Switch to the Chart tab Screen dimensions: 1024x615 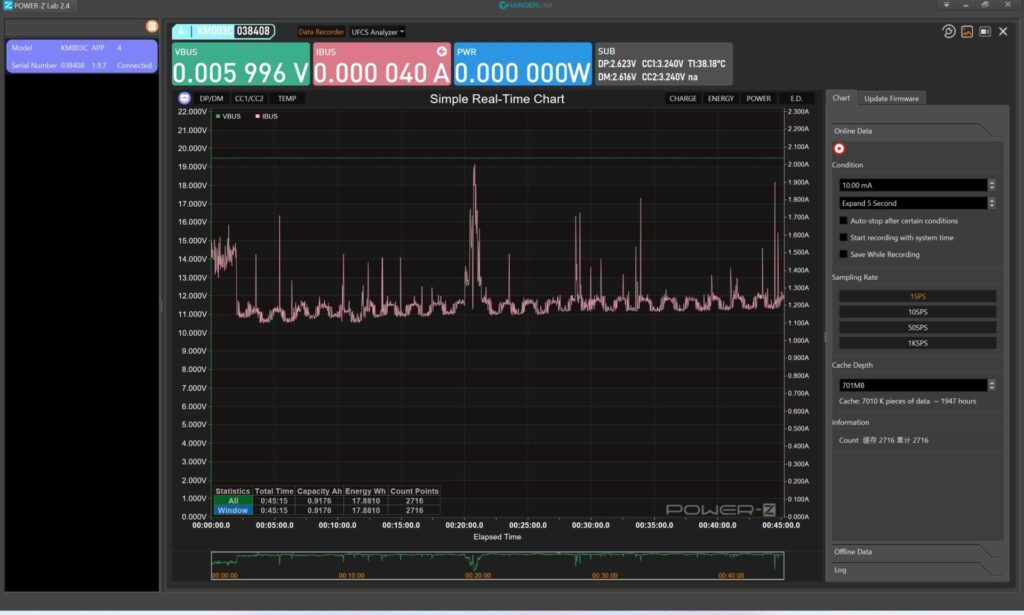tap(841, 98)
